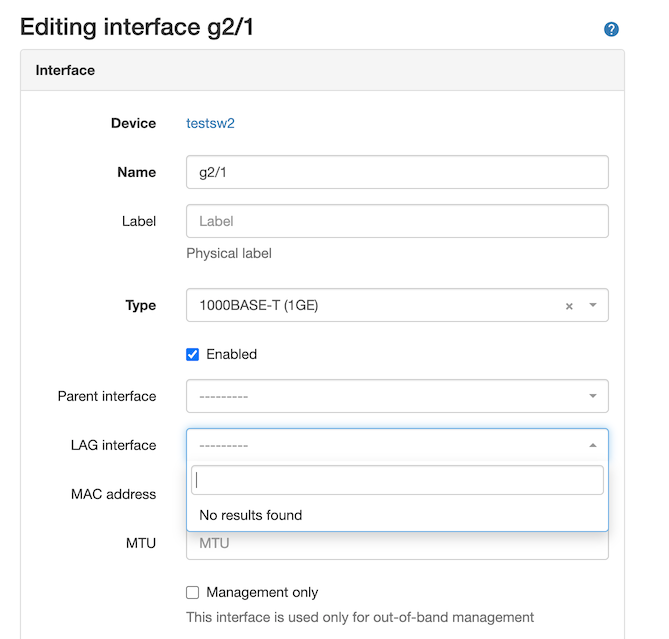The image size is (669, 639).
Task: Open the testsw2 device link
Action: click(x=210, y=124)
